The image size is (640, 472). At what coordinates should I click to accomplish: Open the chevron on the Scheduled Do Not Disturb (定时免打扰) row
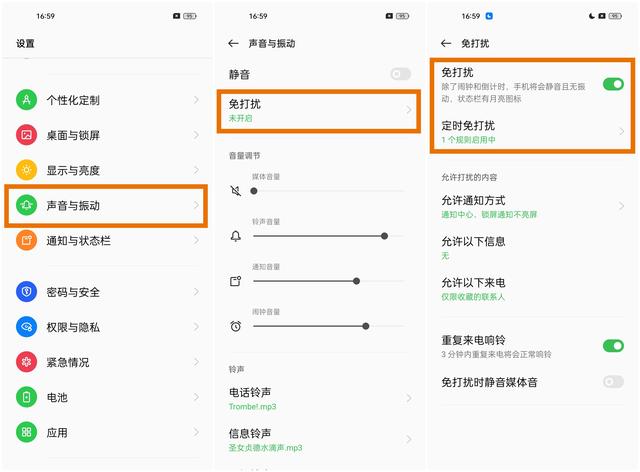pos(621,131)
